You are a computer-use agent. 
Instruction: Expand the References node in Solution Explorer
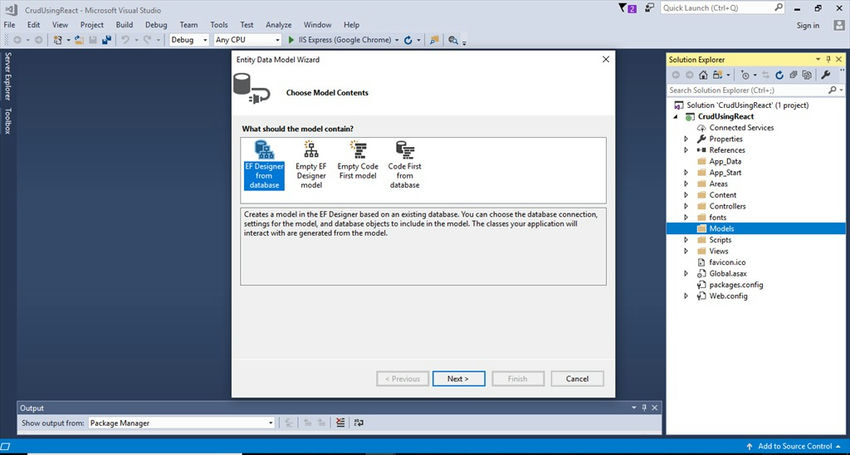686,150
